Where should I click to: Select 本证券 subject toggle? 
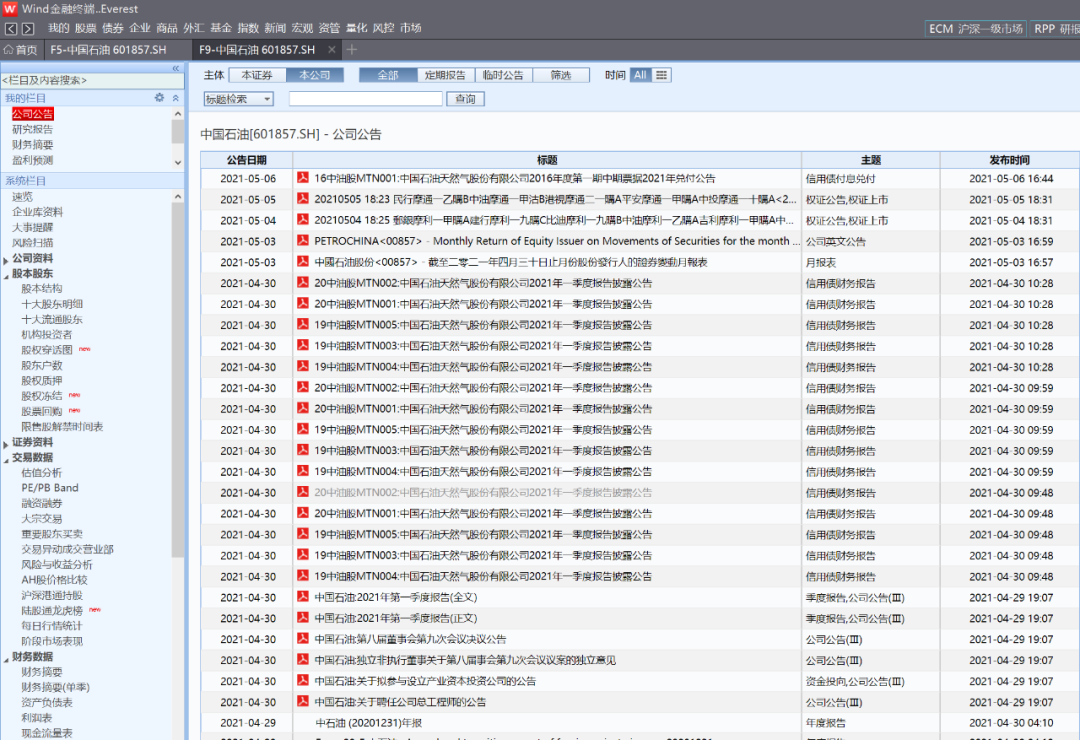tap(257, 75)
